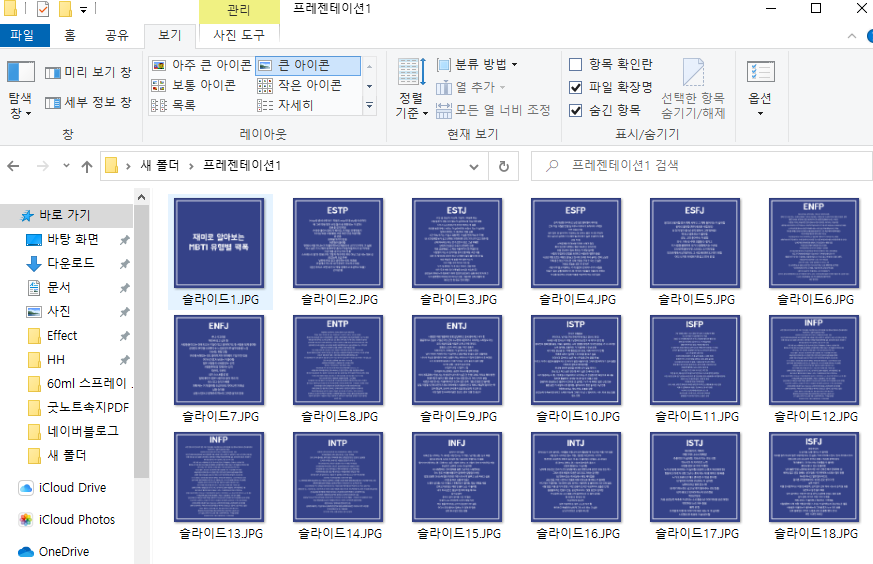Open 옵션 folder options
The width and height of the screenshot is (873, 564).
pyautogui.click(x=760, y=89)
